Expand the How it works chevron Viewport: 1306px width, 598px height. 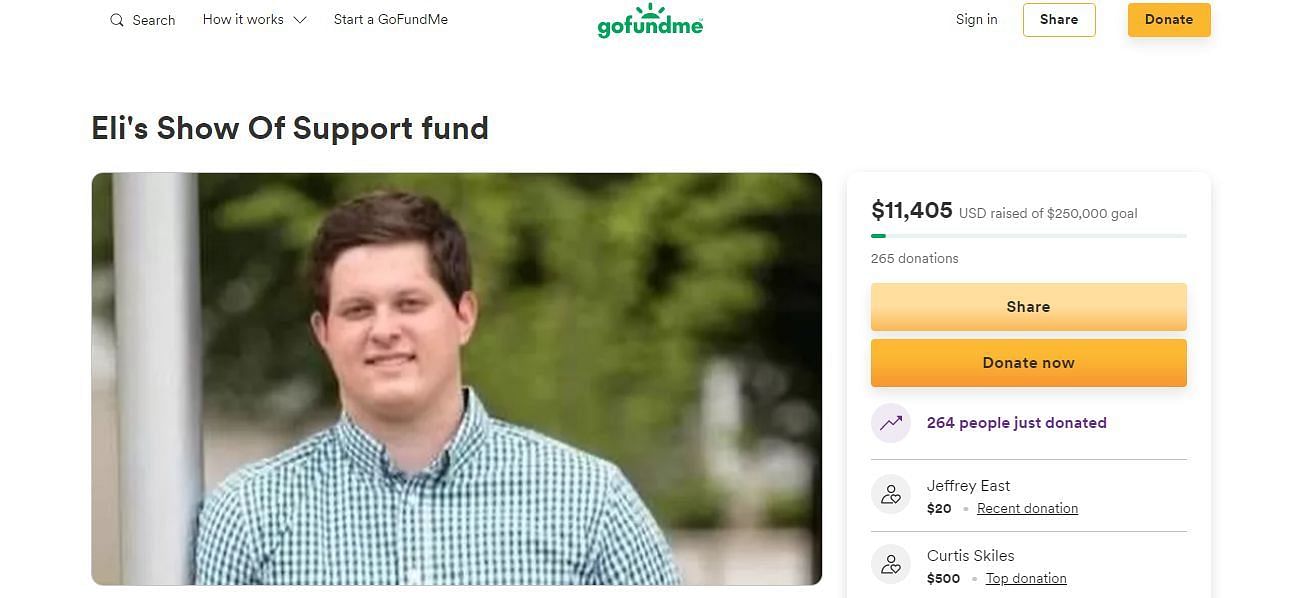tap(299, 20)
